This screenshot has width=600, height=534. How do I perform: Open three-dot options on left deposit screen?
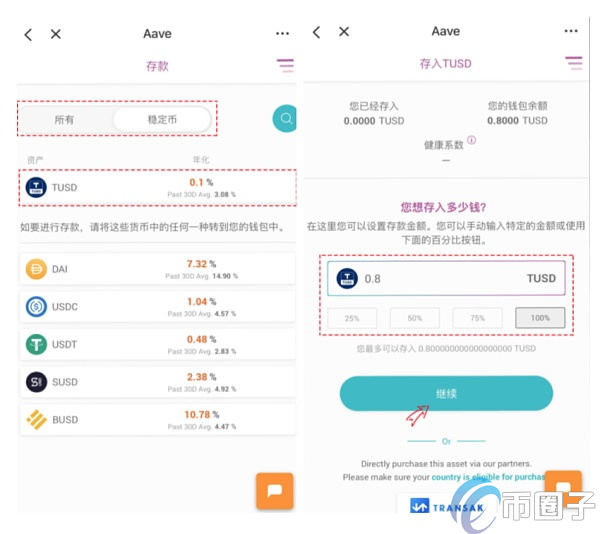click(x=282, y=34)
